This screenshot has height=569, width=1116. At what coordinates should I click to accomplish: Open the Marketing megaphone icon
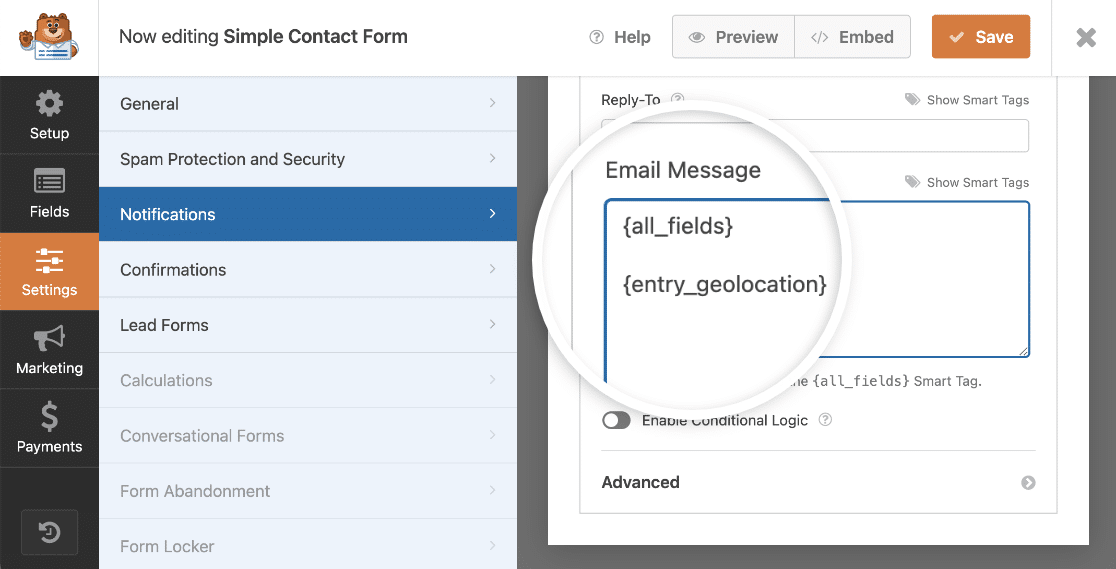(49, 339)
